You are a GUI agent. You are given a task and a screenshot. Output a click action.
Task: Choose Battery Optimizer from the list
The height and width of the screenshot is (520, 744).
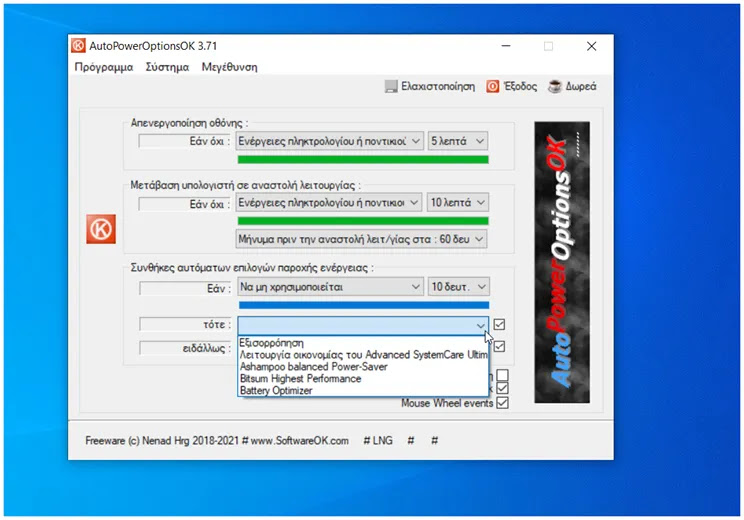[x=363, y=390]
